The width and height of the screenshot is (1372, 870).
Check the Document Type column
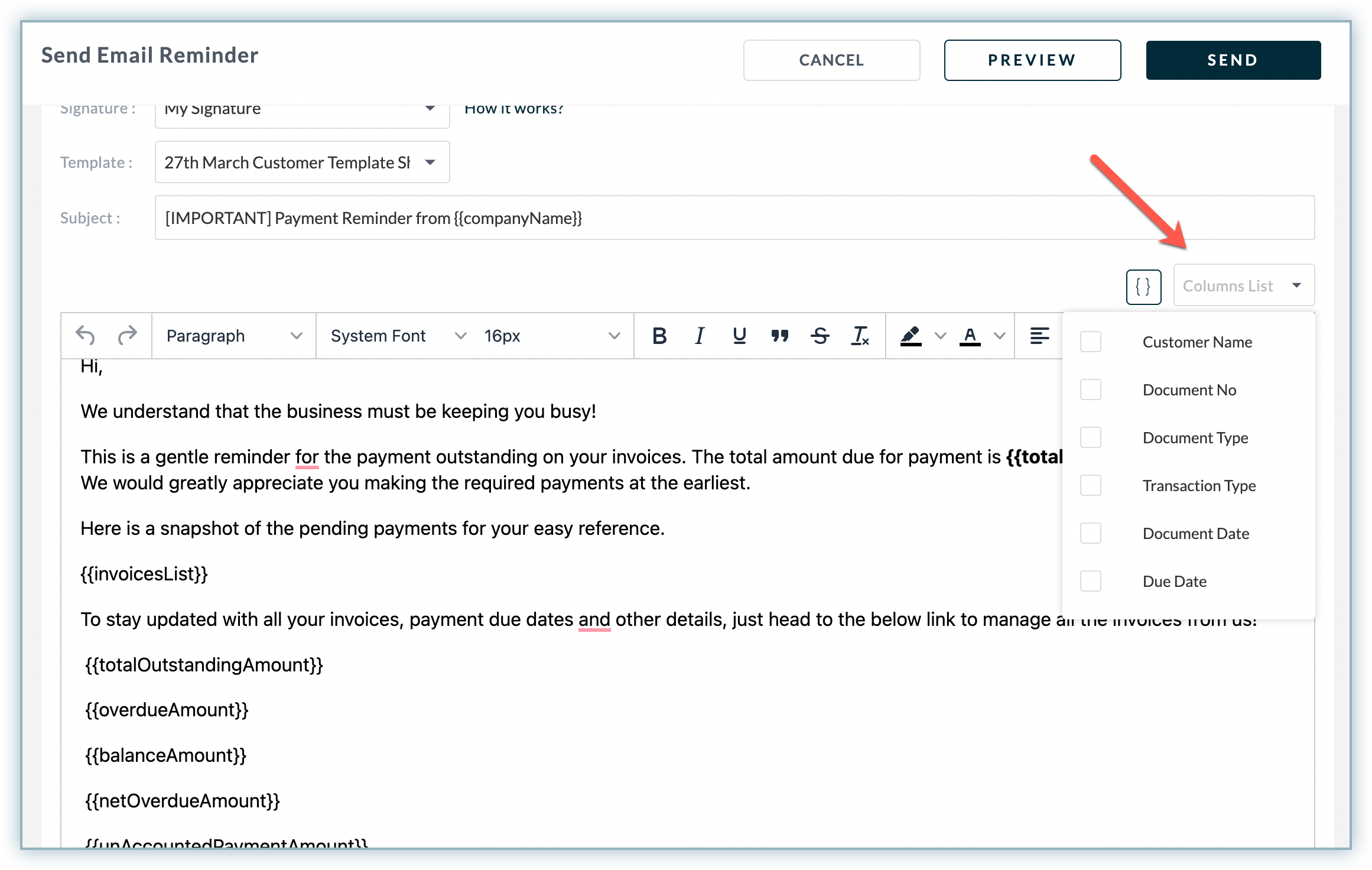[x=1090, y=437]
